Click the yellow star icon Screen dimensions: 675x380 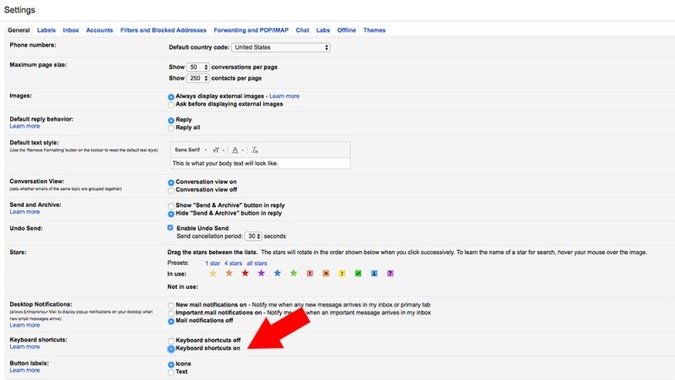pos(213,273)
